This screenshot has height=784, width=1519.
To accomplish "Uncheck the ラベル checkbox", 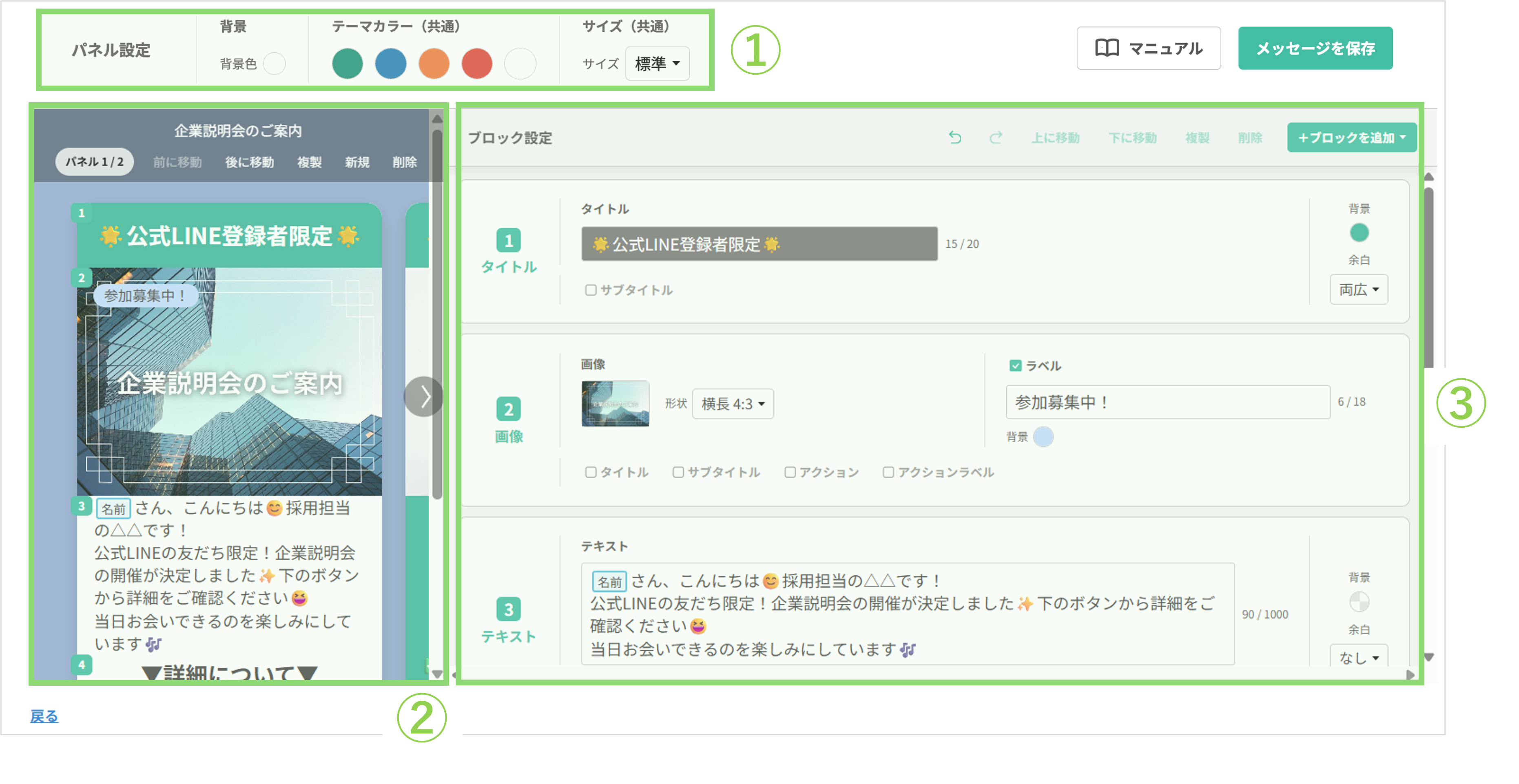I will tap(1015, 366).
